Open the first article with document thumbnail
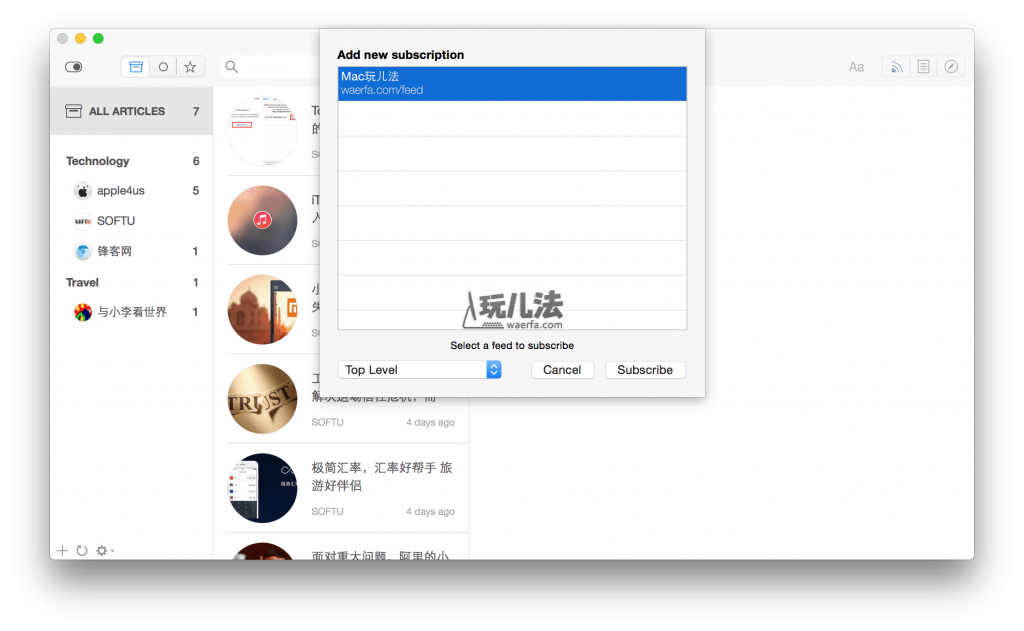Image resolution: width=1024 pixels, height=631 pixels. 263,131
